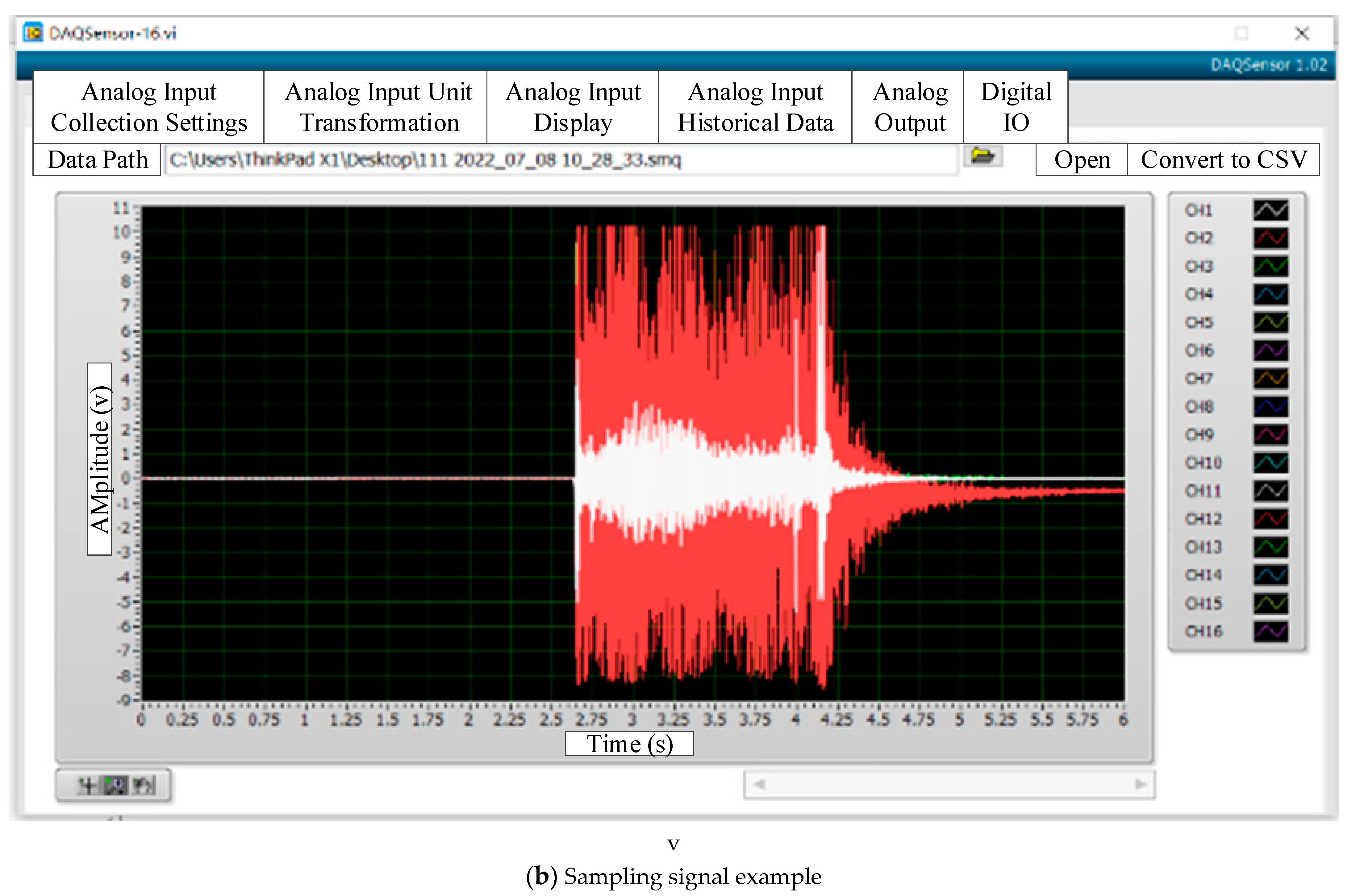Click the left arrow of horizontal scrollbar
The height and width of the screenshot is (896, 1352).
tap(759, 785)
